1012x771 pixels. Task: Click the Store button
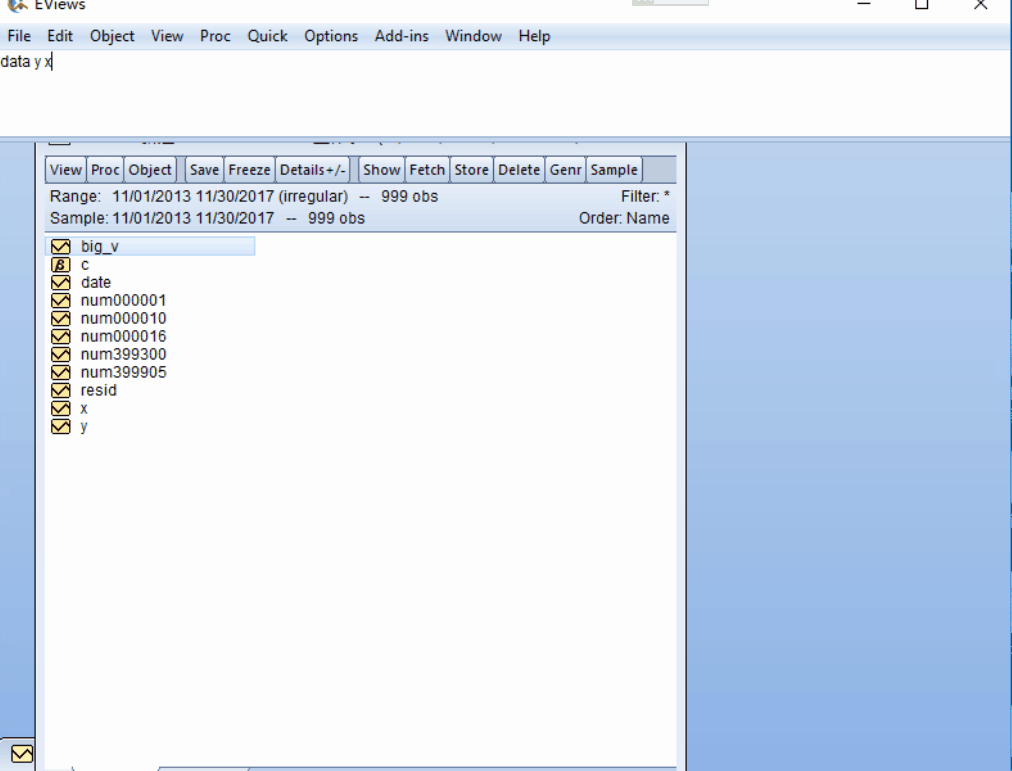tap(471, 169)
